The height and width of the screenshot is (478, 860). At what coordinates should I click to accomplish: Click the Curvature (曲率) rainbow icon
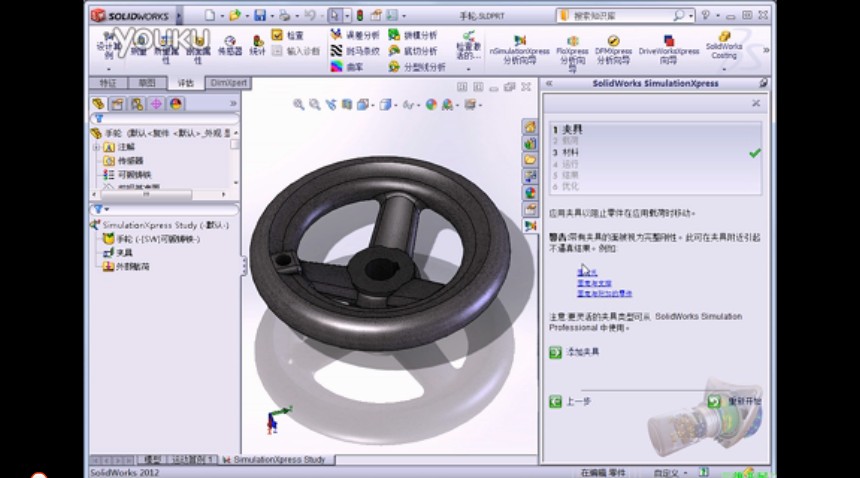tap(336, 67)
